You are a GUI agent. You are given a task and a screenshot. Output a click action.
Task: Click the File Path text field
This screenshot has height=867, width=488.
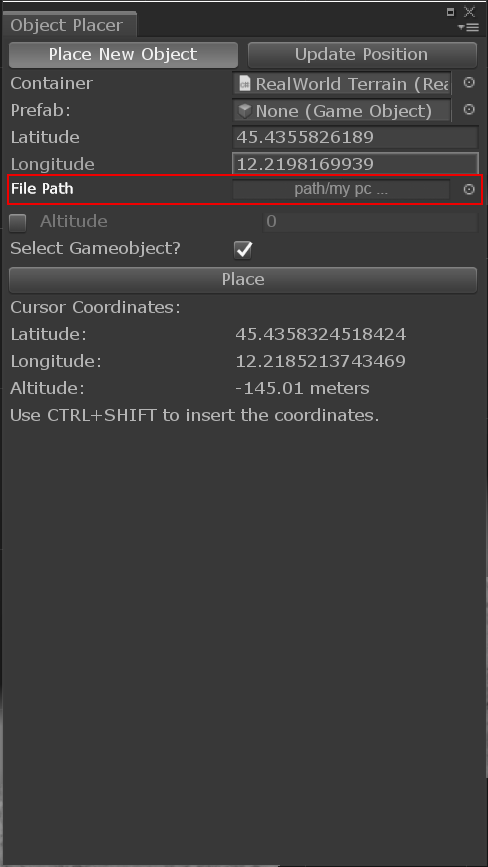click(x=341, y=190)
